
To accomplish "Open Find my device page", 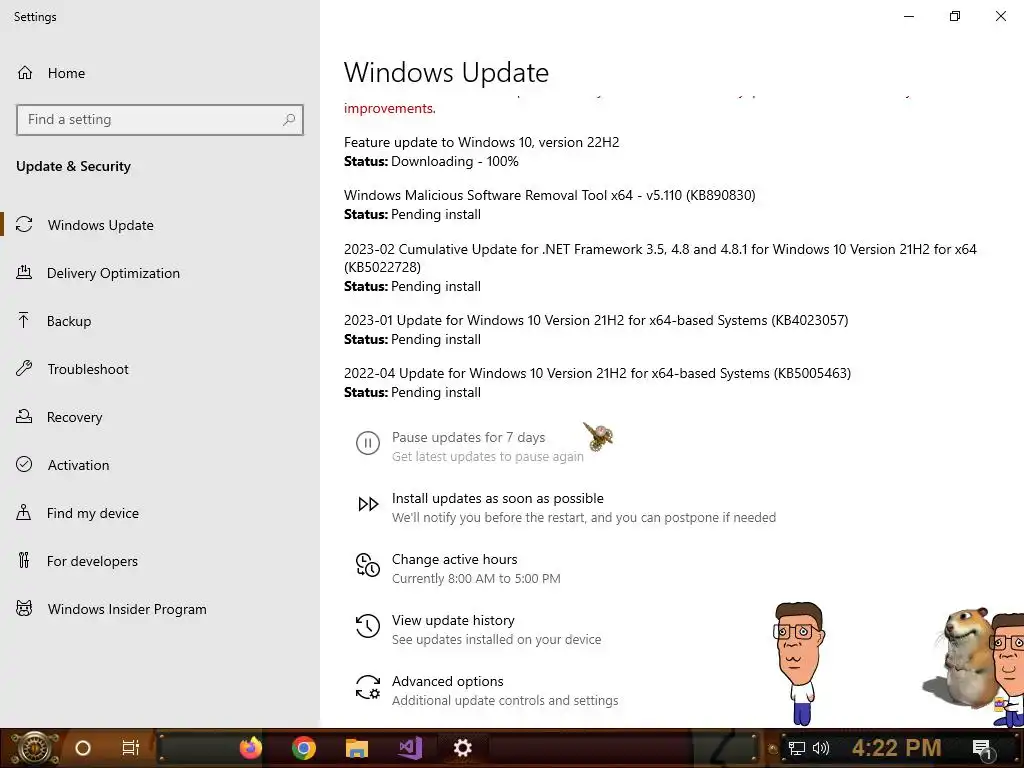I will coord(93,513).
